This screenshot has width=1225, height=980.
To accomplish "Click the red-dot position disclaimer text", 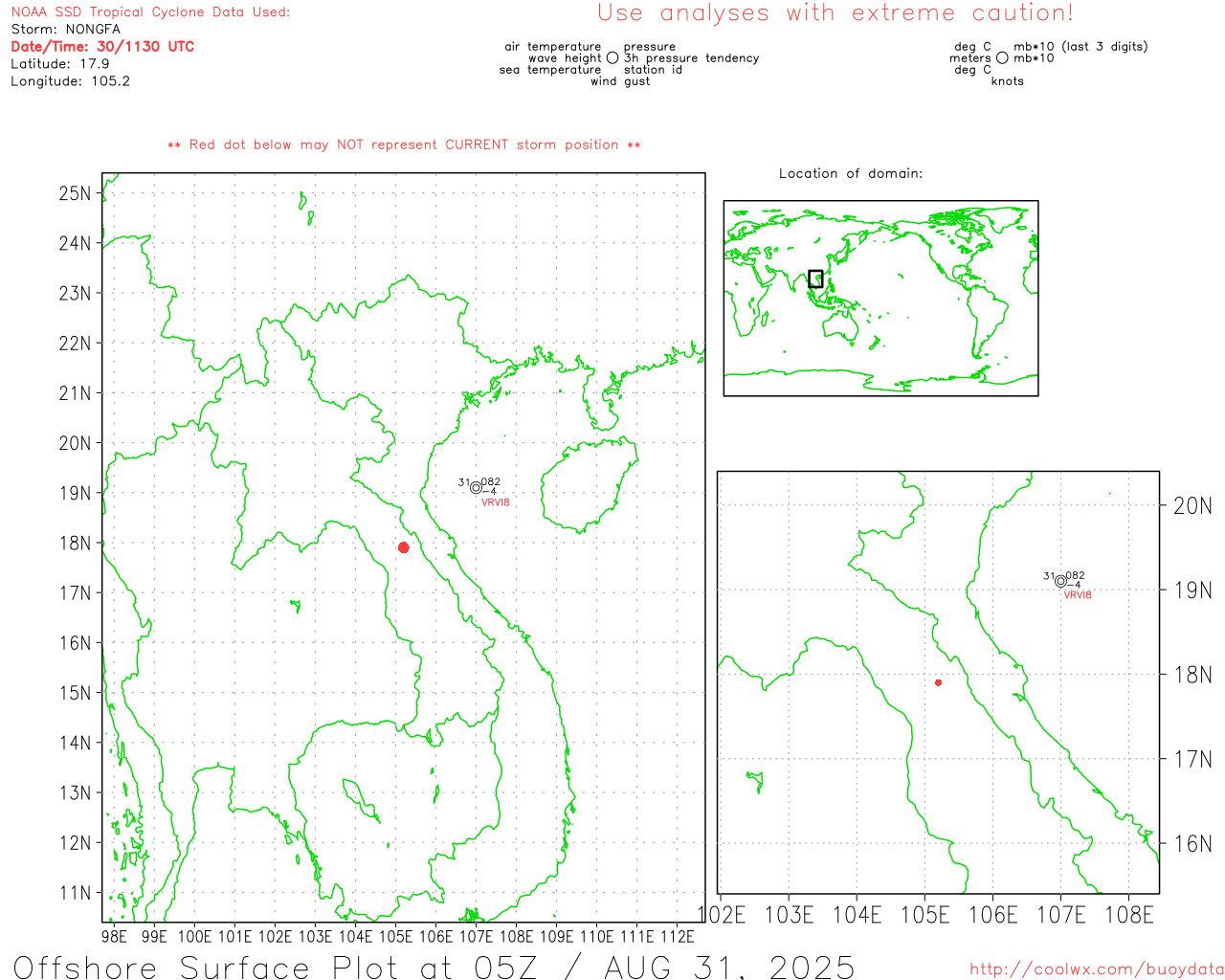I will pos(404,145).
